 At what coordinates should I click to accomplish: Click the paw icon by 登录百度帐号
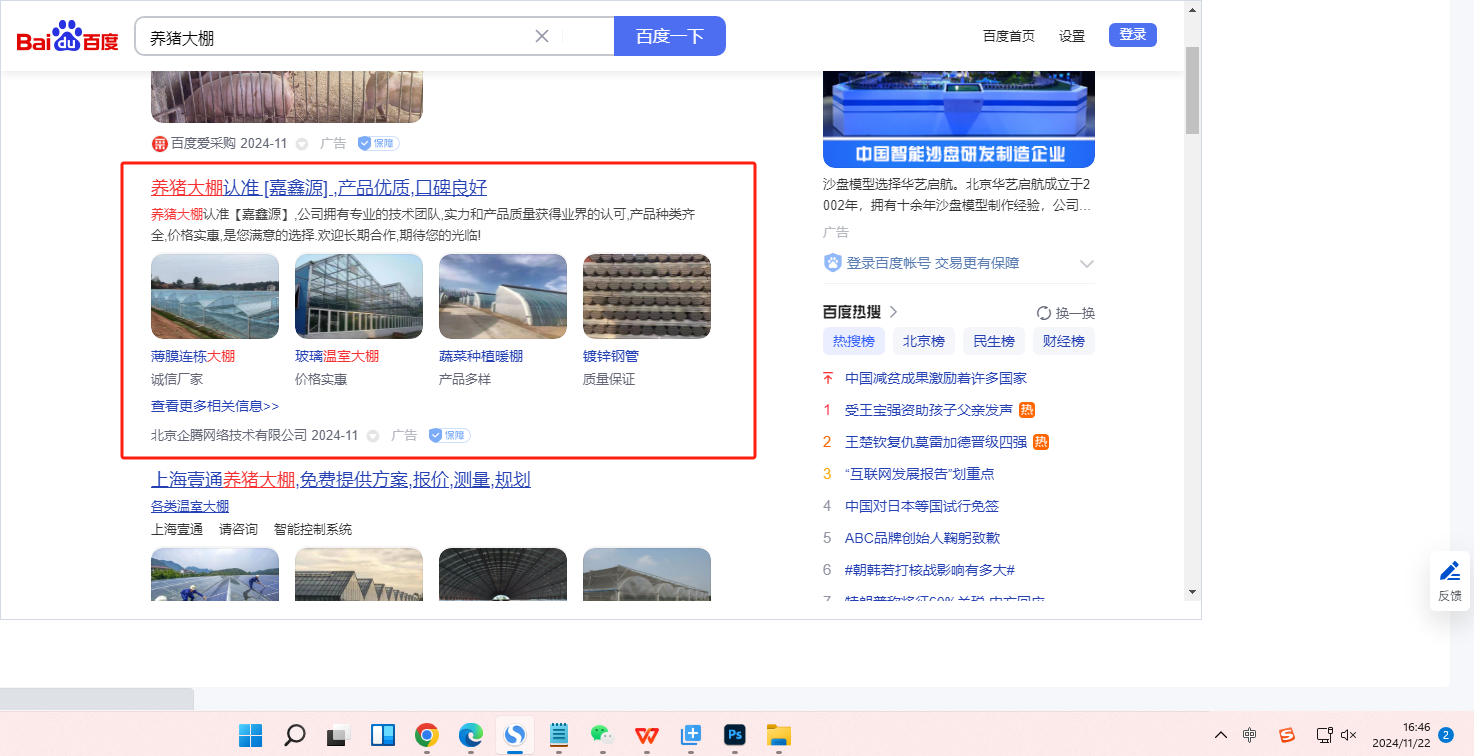(832, 263)
